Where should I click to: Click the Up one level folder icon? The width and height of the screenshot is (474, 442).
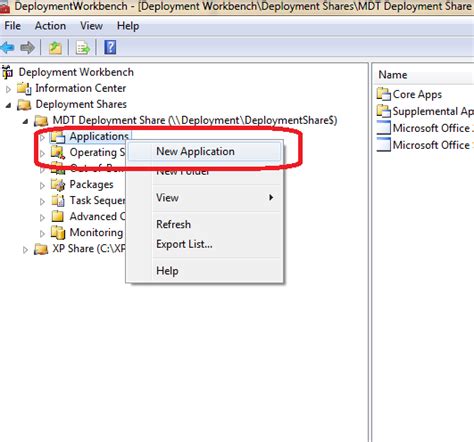(55, 48)
